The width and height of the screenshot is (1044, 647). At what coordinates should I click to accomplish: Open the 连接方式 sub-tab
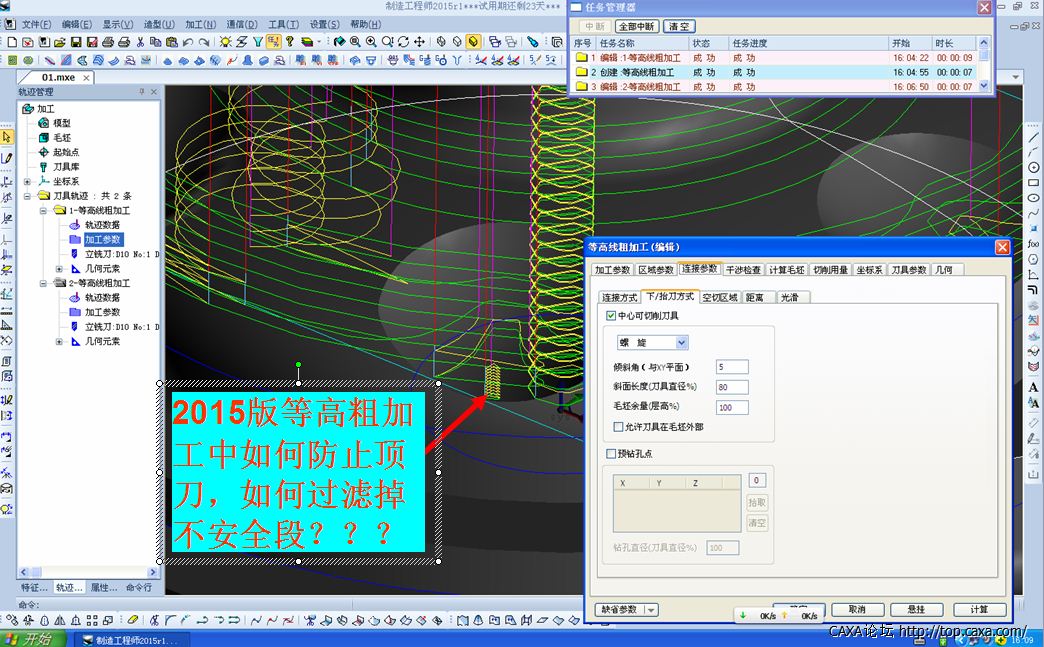click(x=619, y=297)
